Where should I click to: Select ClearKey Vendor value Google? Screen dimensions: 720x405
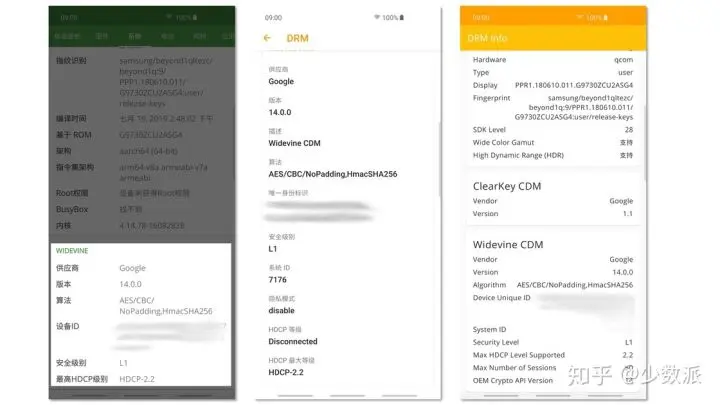(621, 201)
